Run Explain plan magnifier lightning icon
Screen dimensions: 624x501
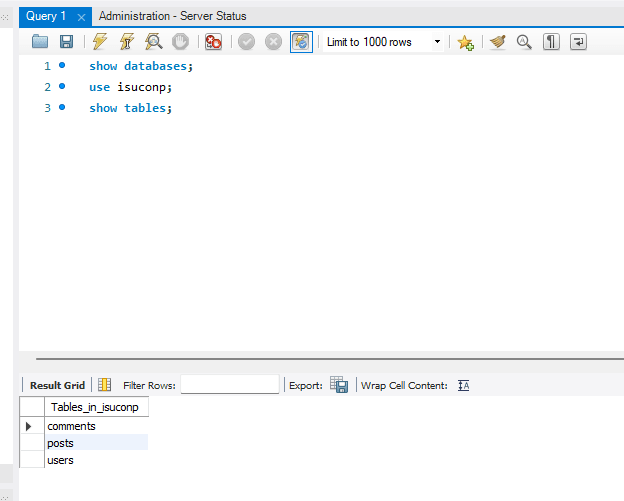[154, 42]
